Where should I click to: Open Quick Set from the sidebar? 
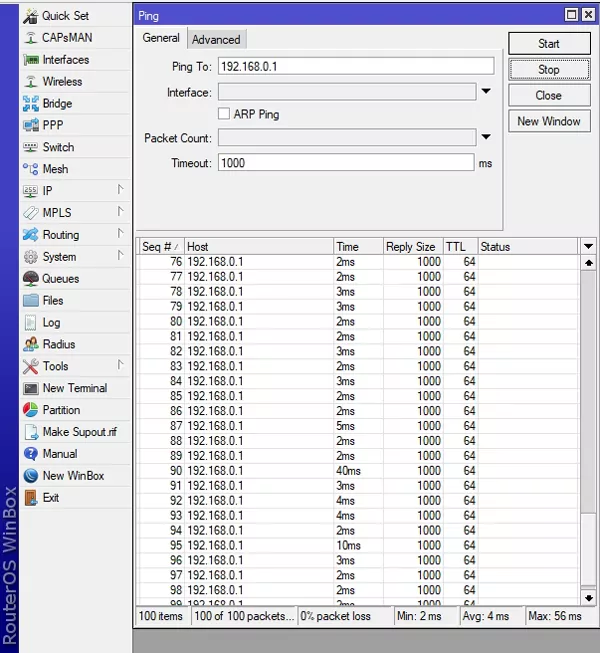[x=31, y=15]
